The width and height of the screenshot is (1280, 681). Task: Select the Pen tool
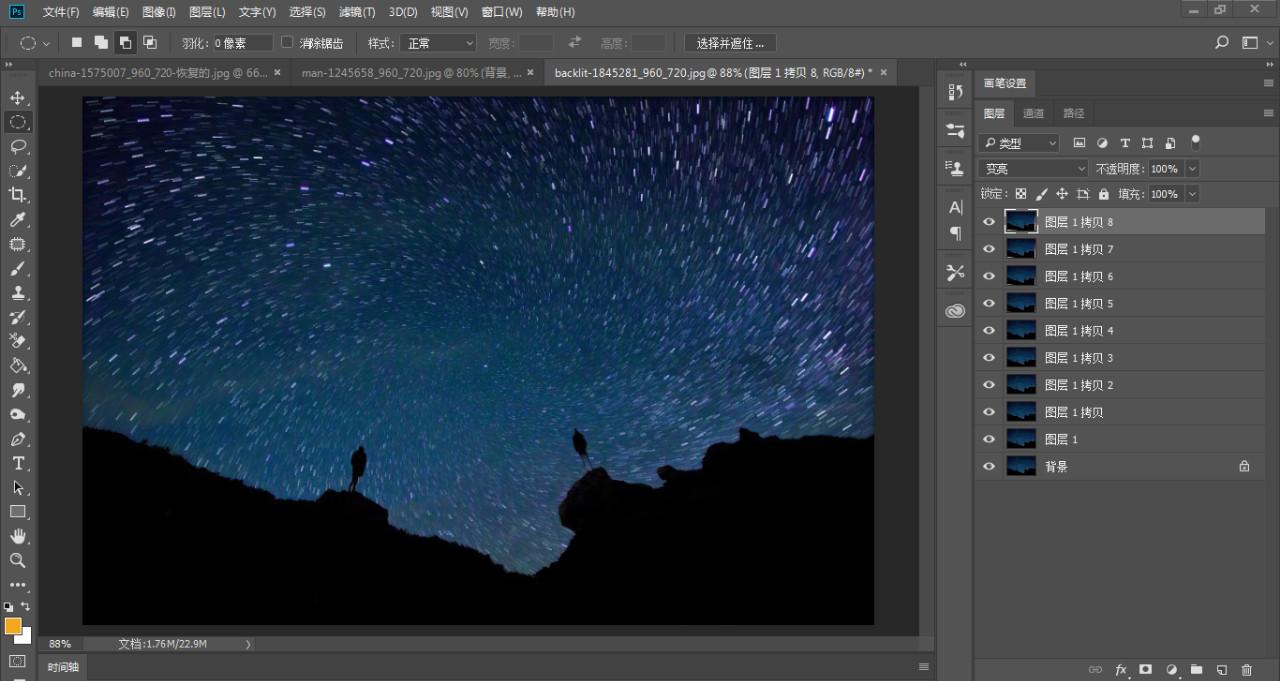pyautogui.click(x=17, y=439)
